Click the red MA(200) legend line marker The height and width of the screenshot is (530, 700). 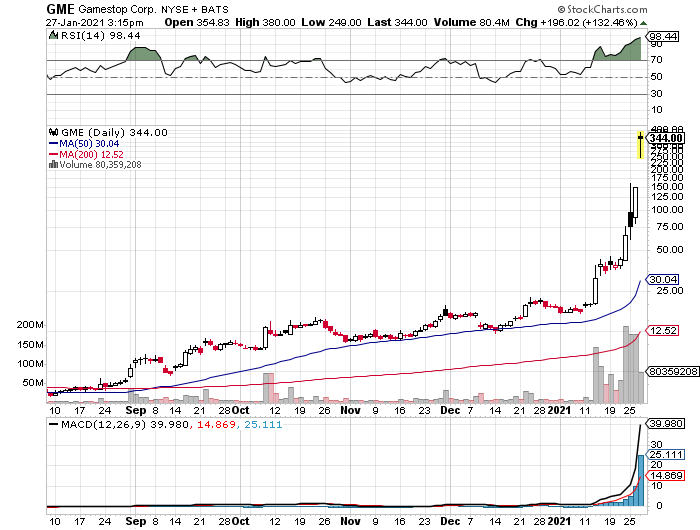pyautogui.click(x=53, y=154)
